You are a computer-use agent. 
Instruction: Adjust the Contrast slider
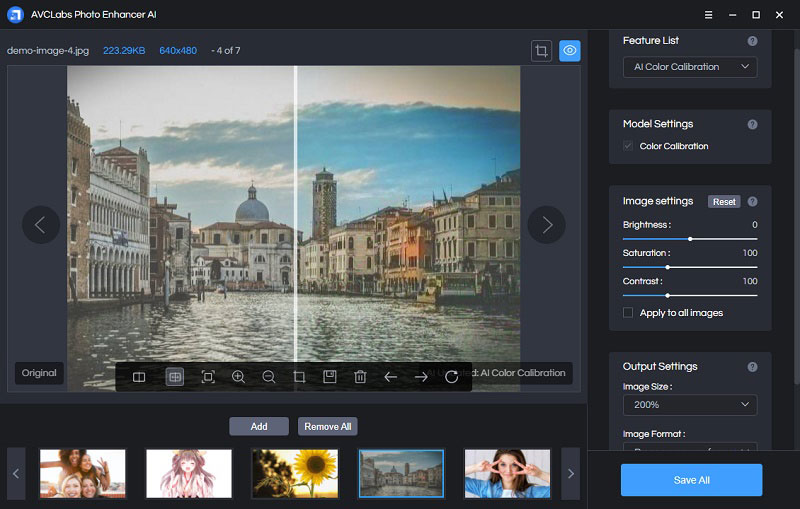690,295
